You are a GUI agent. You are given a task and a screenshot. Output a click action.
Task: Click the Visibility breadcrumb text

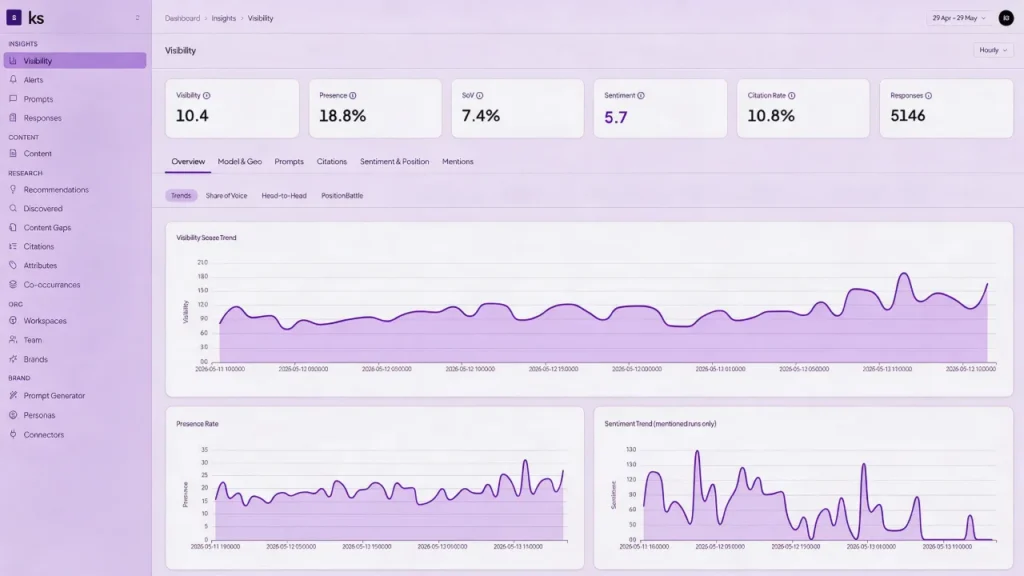[261, 18]
